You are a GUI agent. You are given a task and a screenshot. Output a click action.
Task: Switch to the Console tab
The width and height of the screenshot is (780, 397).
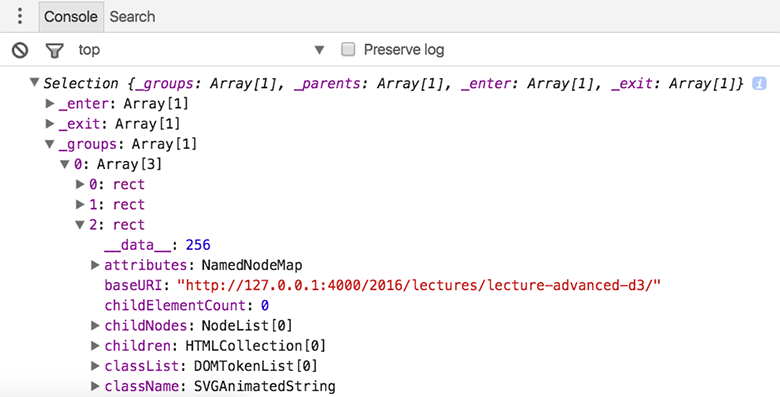71,16
